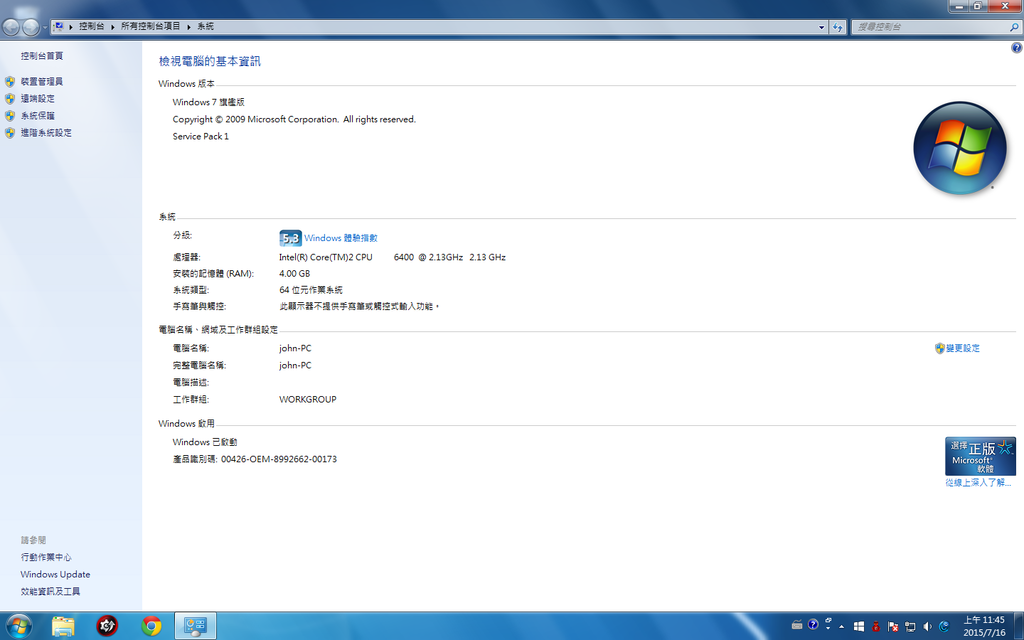Click the refresh button beside address bar
The width and height of the screenshot is (1024, 640).
(838, 27)
